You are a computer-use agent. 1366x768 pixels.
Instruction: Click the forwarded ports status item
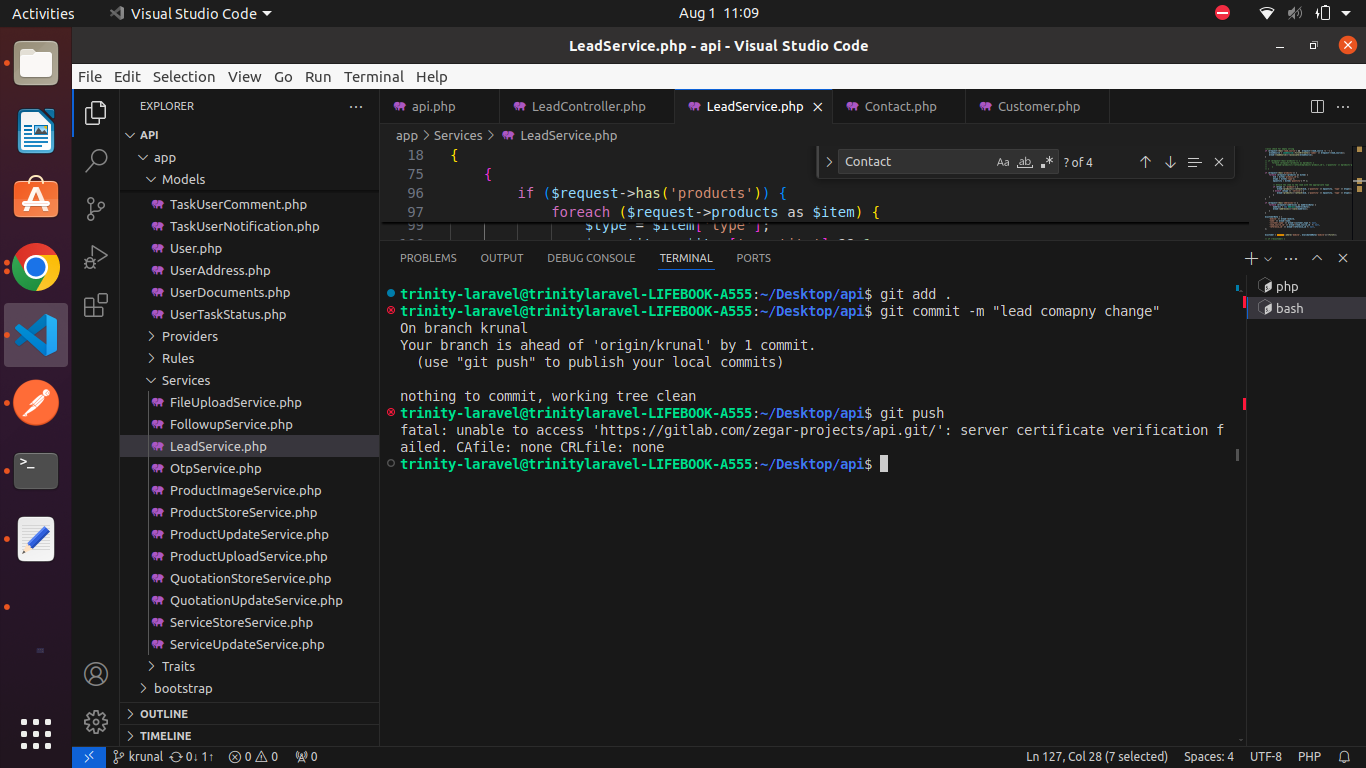tap(306, 757)
